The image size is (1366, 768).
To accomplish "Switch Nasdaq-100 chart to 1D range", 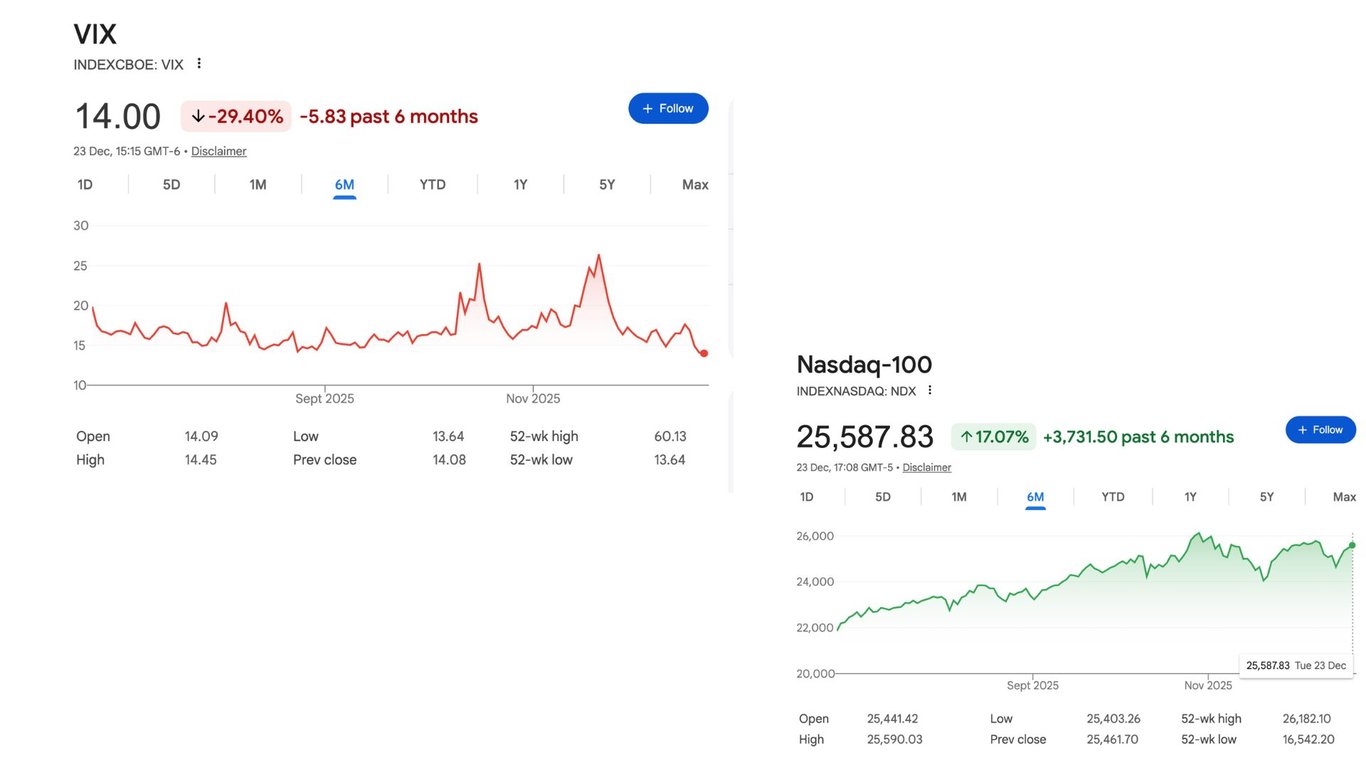I will (x=807, y=497).
